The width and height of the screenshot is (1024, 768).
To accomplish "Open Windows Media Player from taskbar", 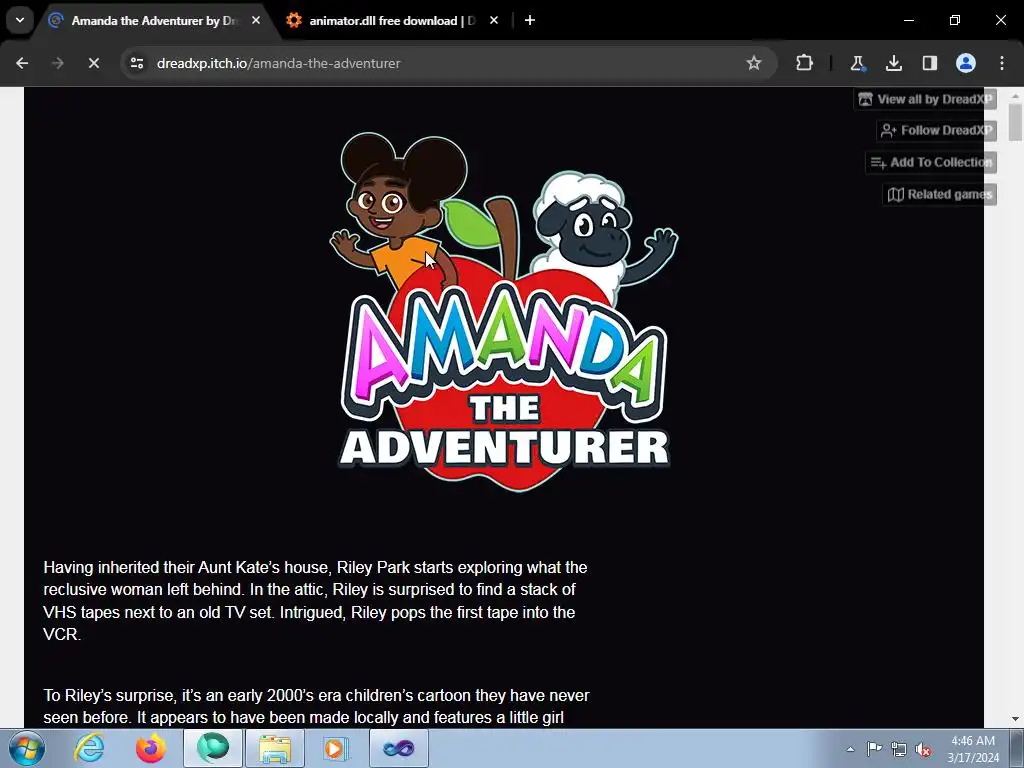I will pos(336,748).
